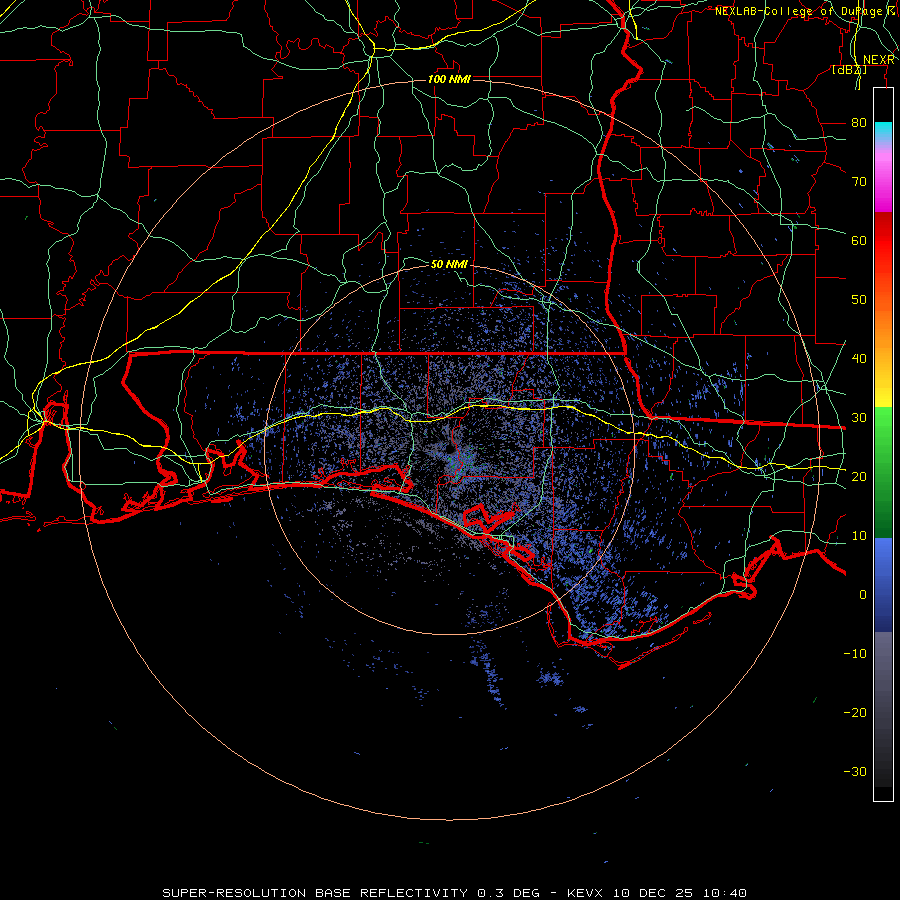
Task: Click the -20 value on the dBZ scale
Action: point(855,713)
